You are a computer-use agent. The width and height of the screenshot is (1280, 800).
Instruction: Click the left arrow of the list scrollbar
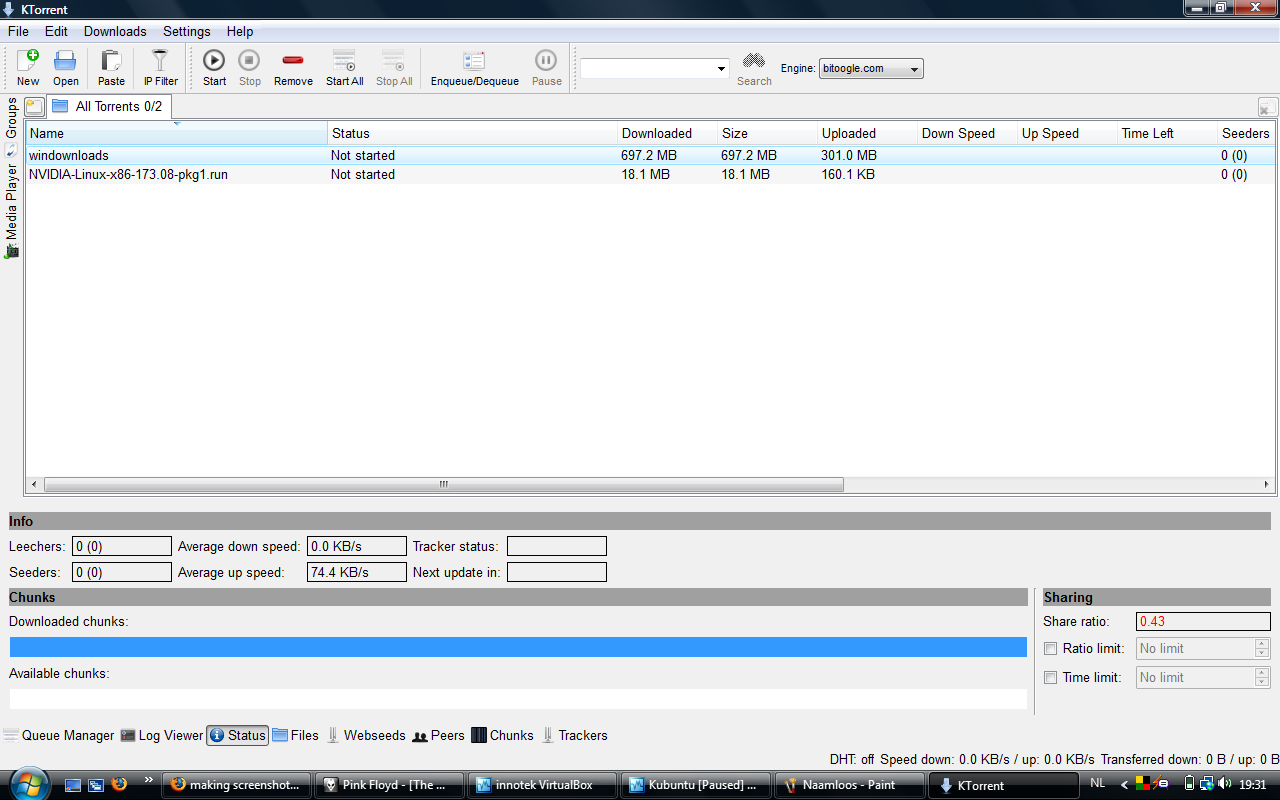tap(34, 485)
